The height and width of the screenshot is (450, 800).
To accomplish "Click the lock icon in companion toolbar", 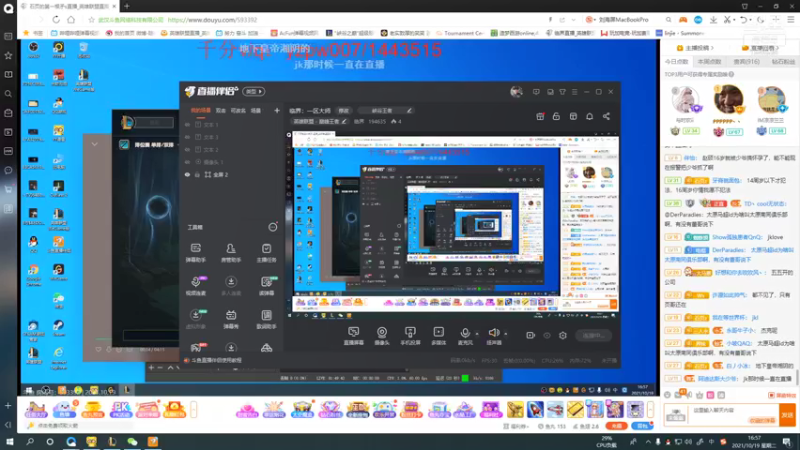I will [556, 116].
